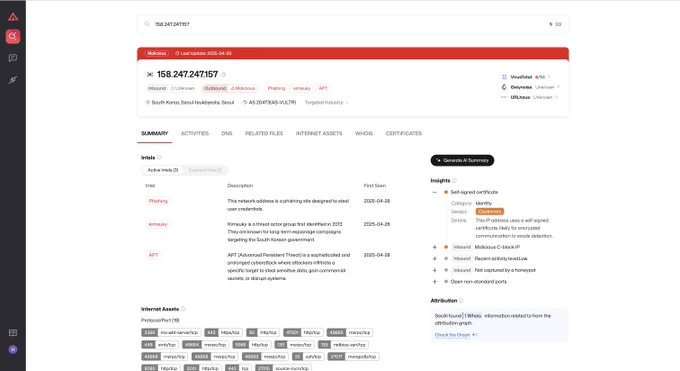Screen dimensions: 680x371
Task: Click the orange Cautionary verdict badge
Action: 490,212
